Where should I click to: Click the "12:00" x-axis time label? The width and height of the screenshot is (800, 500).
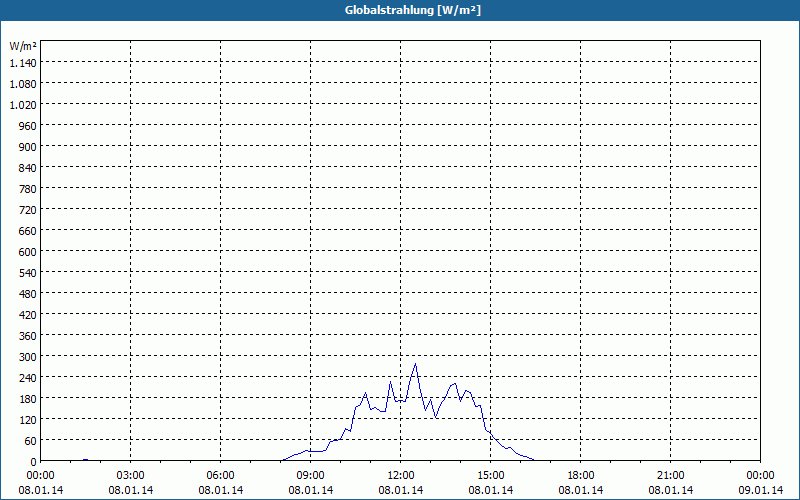[x=401, y=476]
